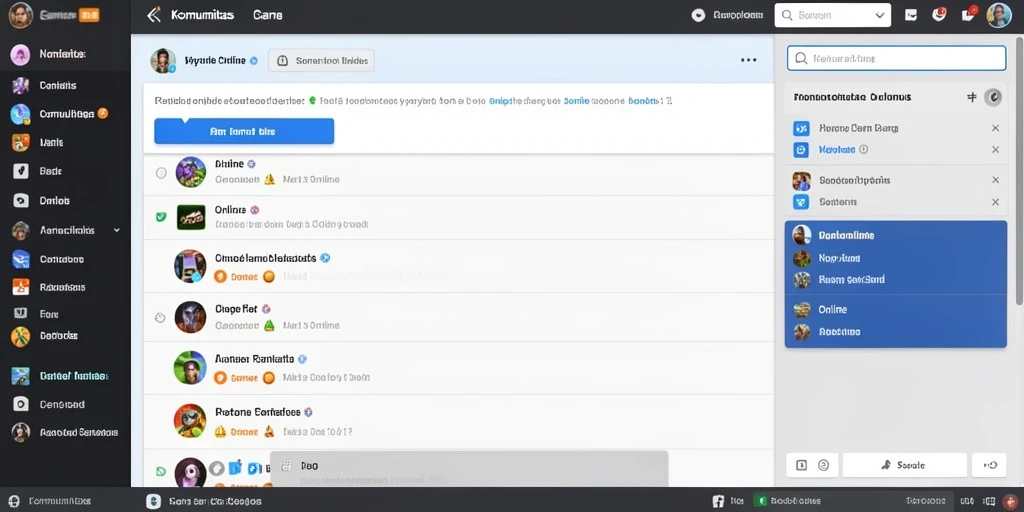Click the Sorate button in the right panel footer
The height and width of the screenshot is (512, 1024).
pyautogui.click(x=904, y=465)
